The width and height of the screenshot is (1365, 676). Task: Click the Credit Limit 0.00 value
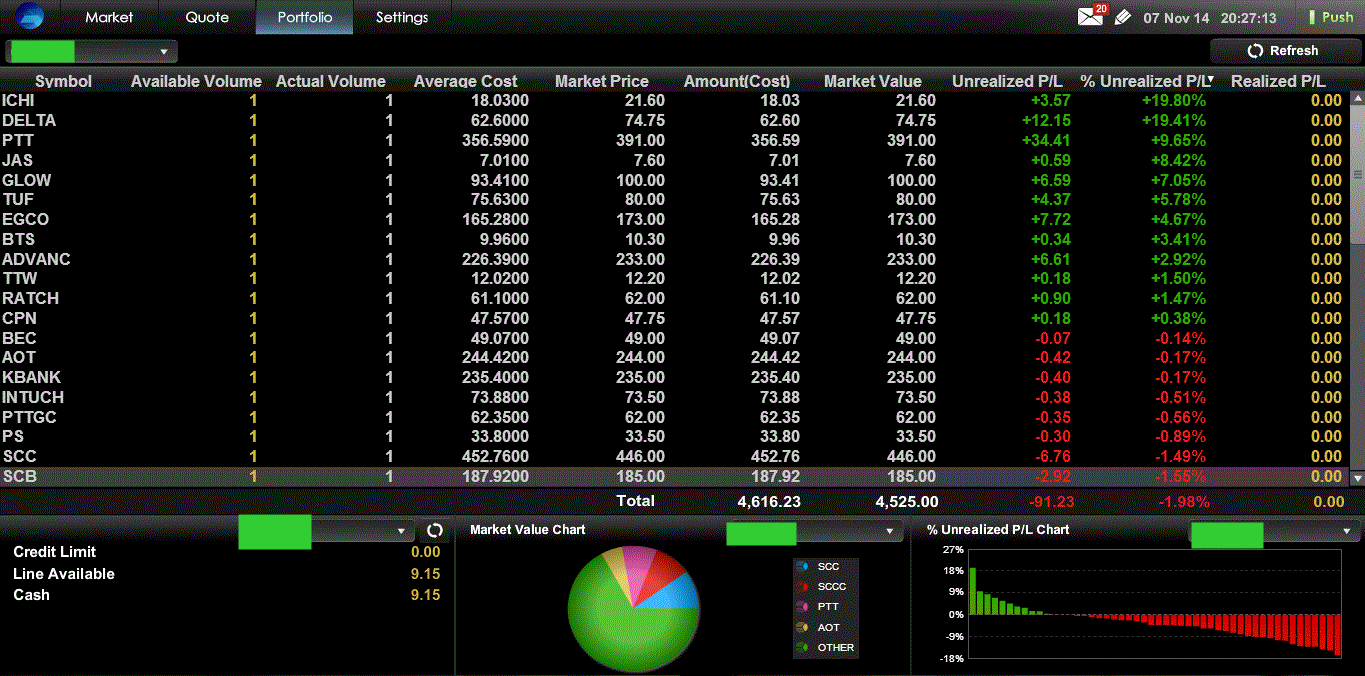(x=425, y=552)
